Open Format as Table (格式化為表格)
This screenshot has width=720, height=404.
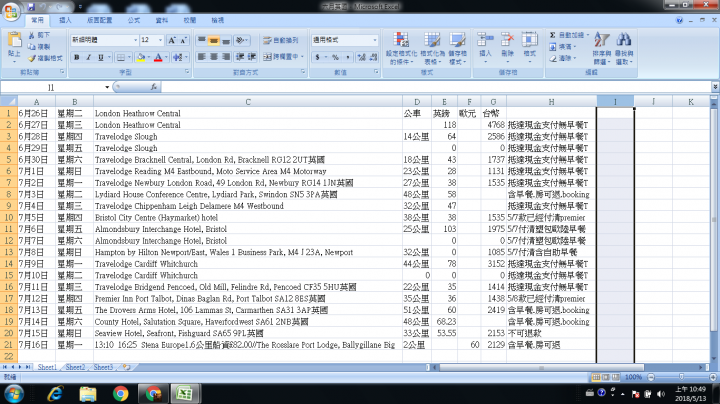pos(432,48)
